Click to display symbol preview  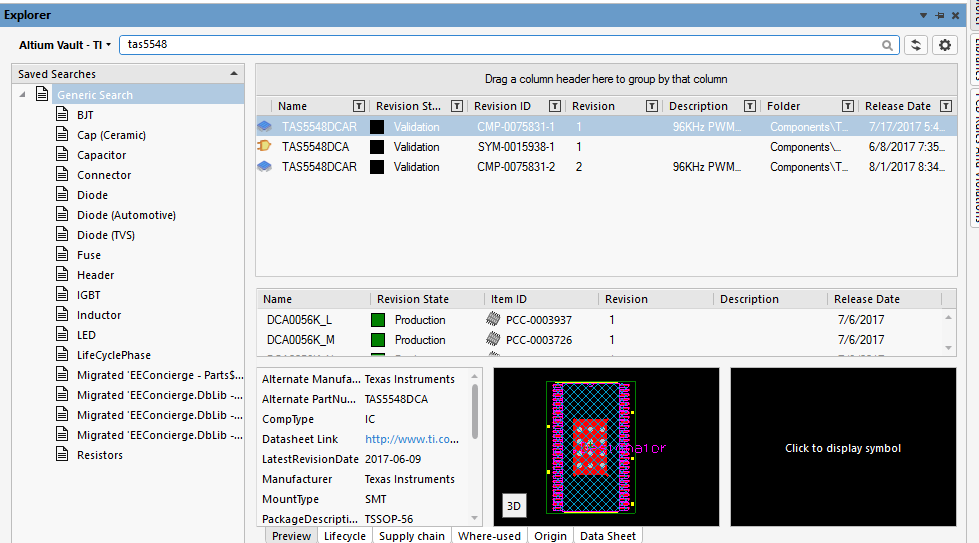coord(843,448)
